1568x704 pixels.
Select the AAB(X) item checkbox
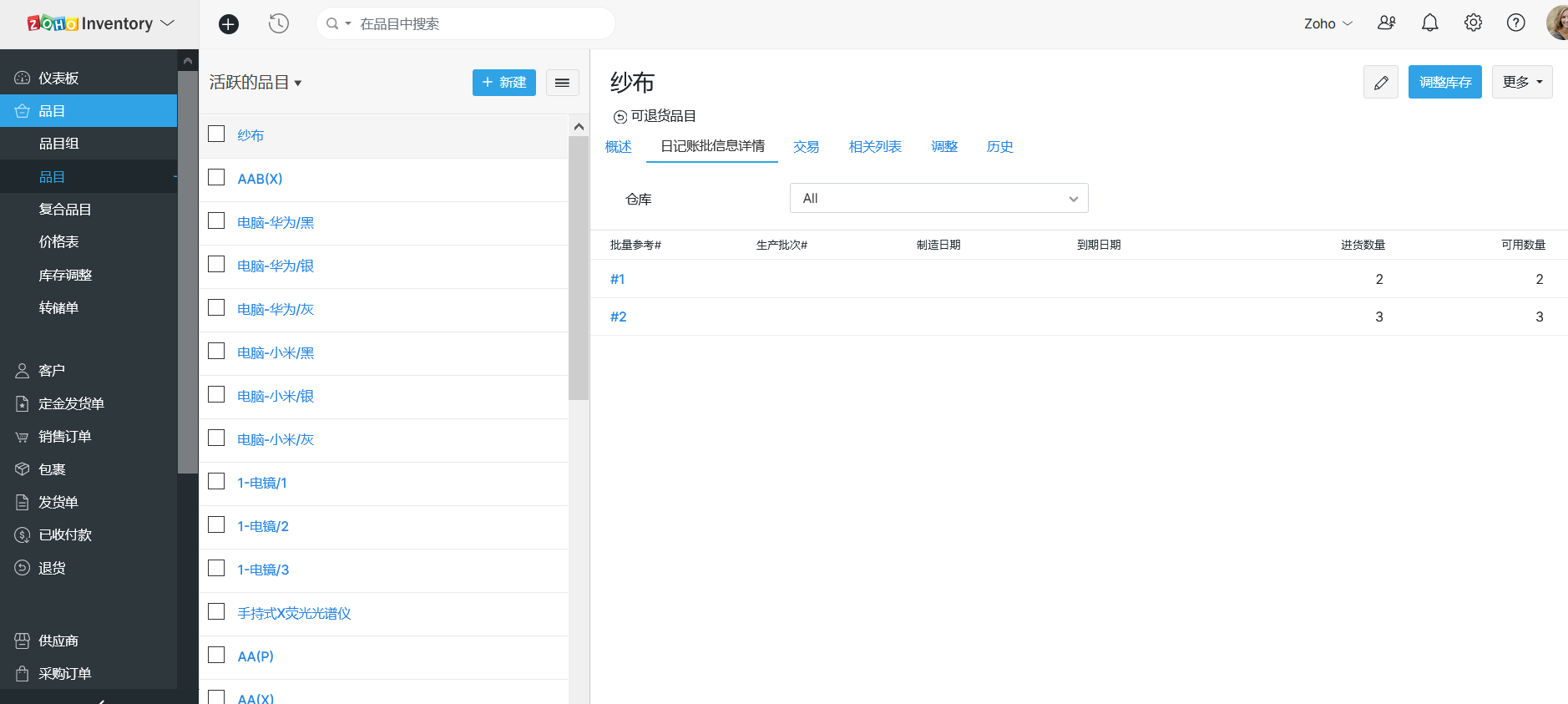216,178
